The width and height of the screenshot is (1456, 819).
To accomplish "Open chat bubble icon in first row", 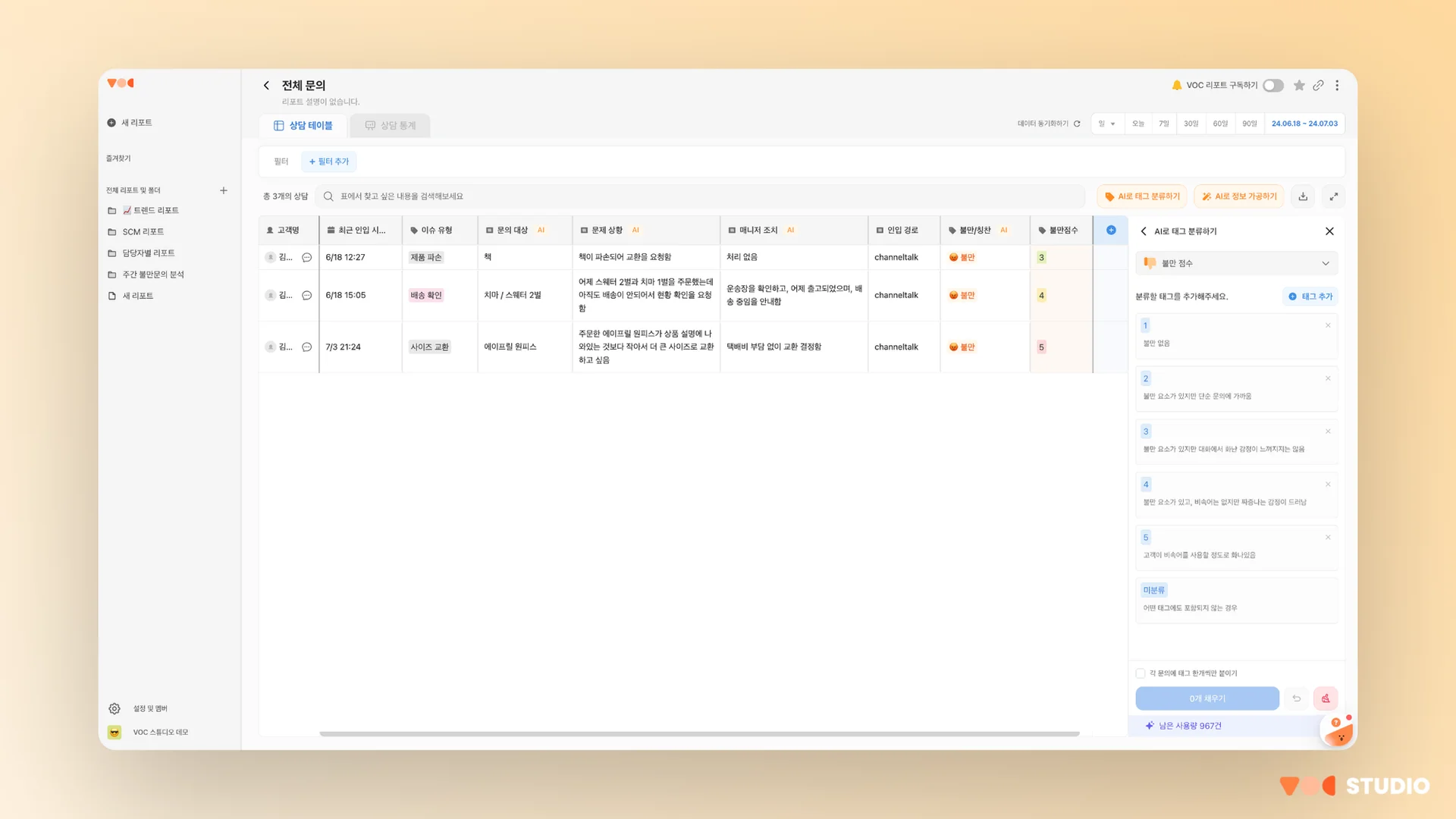I will (x=307, y=258).
